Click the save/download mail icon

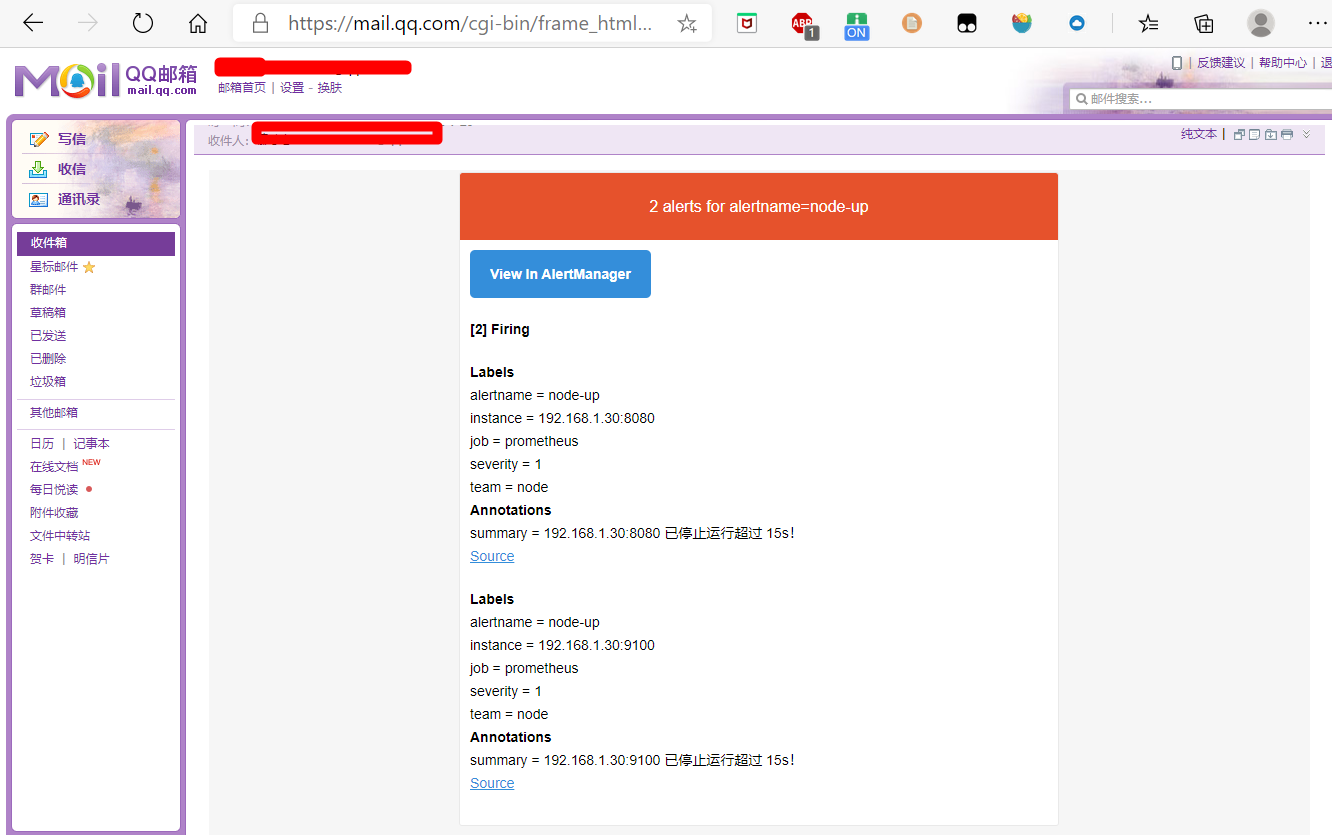coord(1271,134)
